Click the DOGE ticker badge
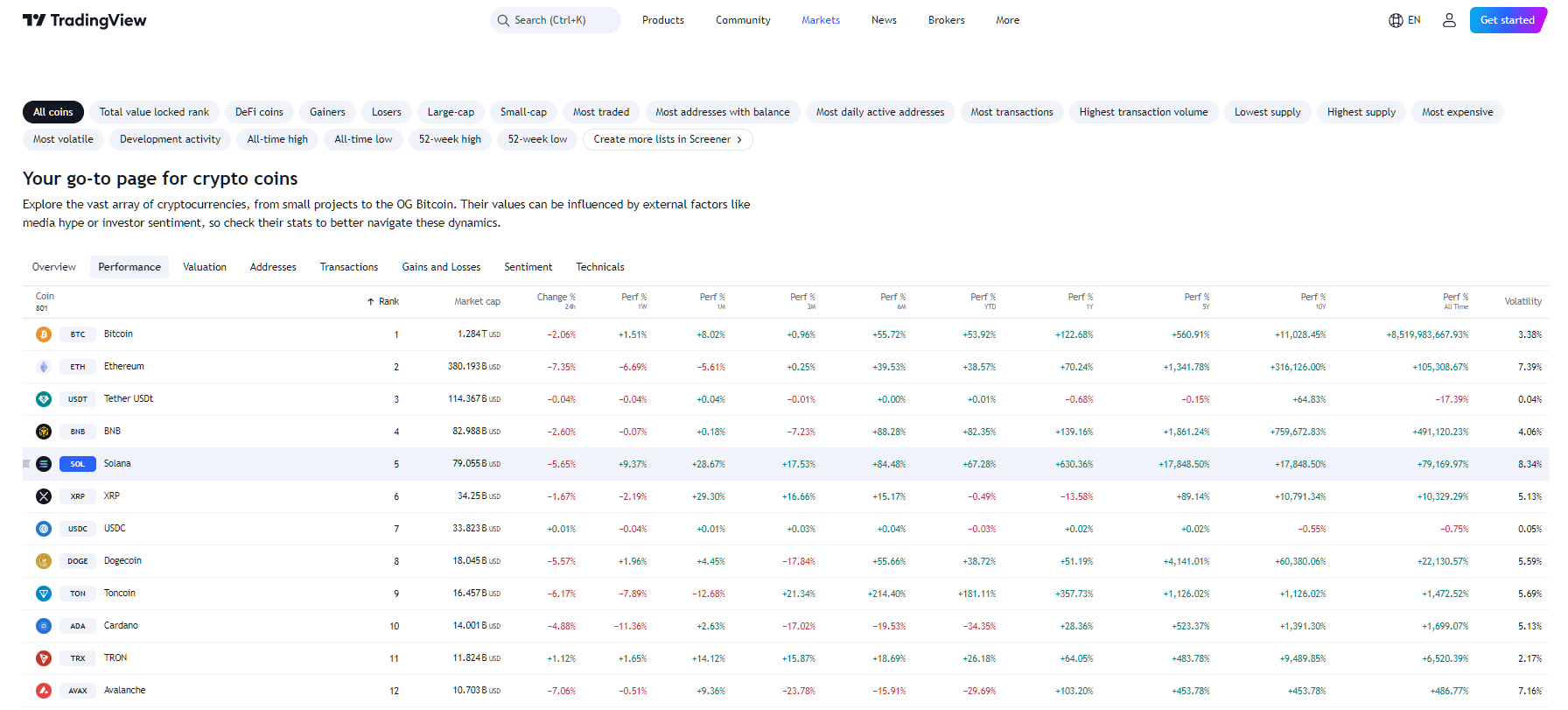 tap(78, 561)
